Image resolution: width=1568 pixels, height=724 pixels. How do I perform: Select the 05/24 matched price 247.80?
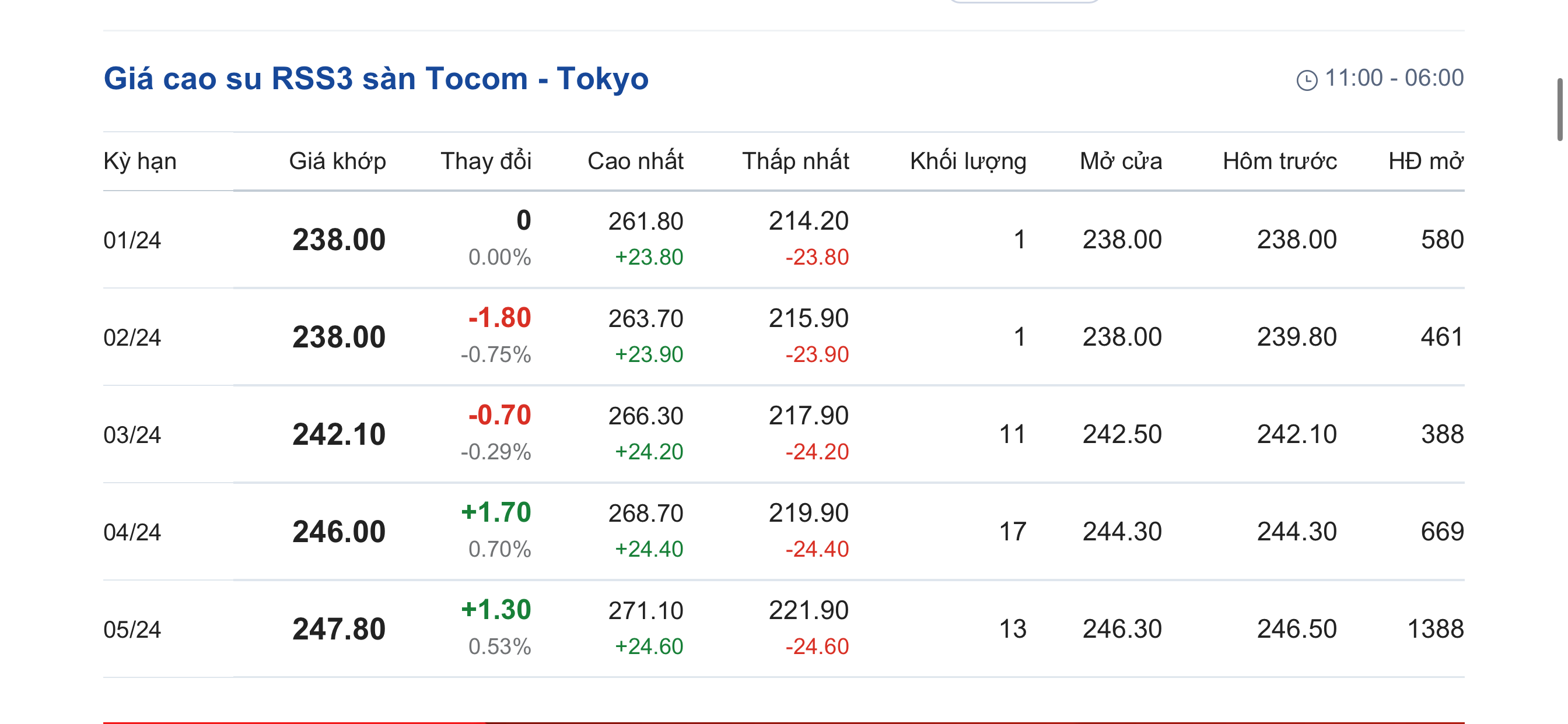(338, 629)
